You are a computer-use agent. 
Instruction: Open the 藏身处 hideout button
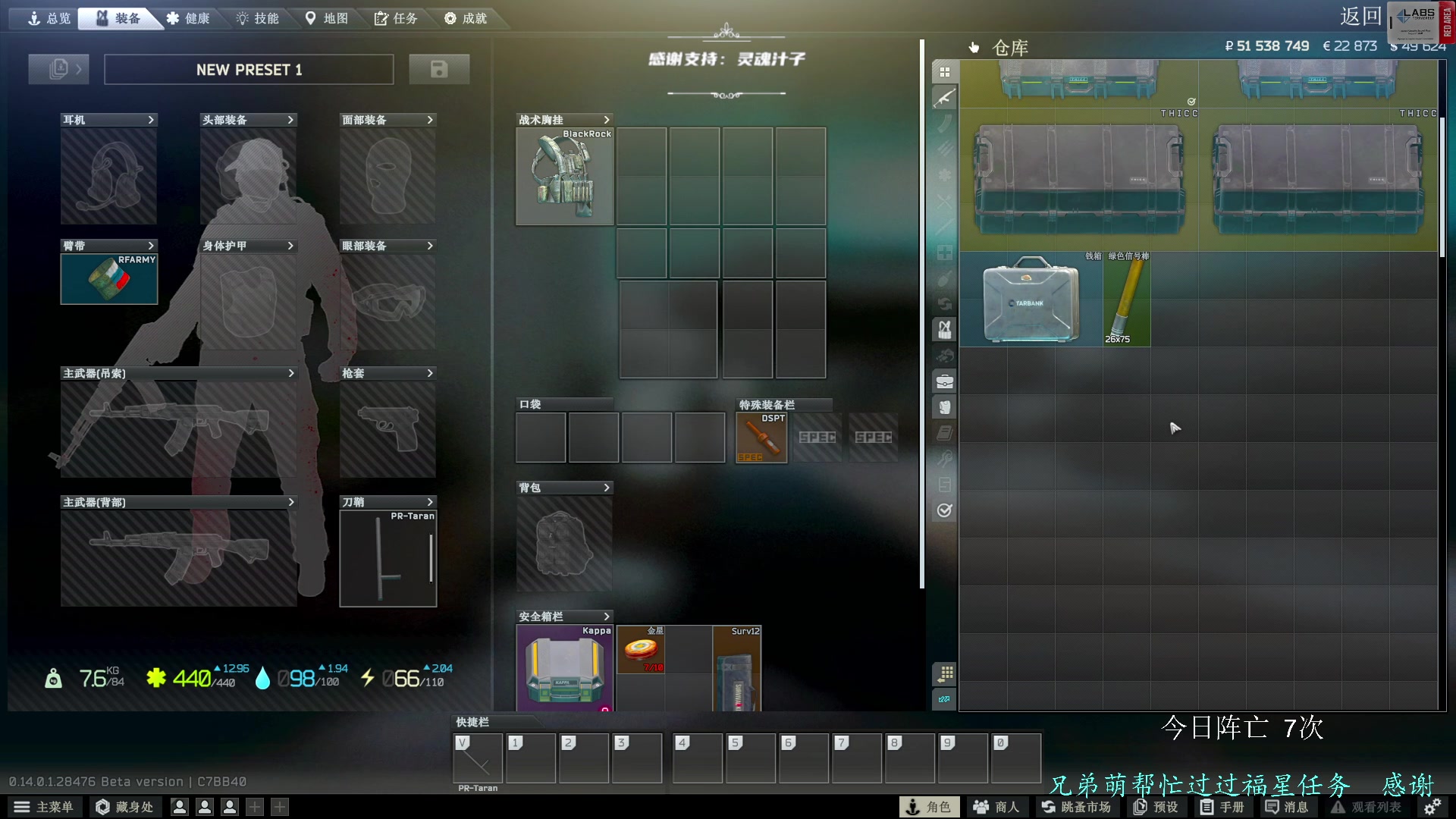point(124,807)
